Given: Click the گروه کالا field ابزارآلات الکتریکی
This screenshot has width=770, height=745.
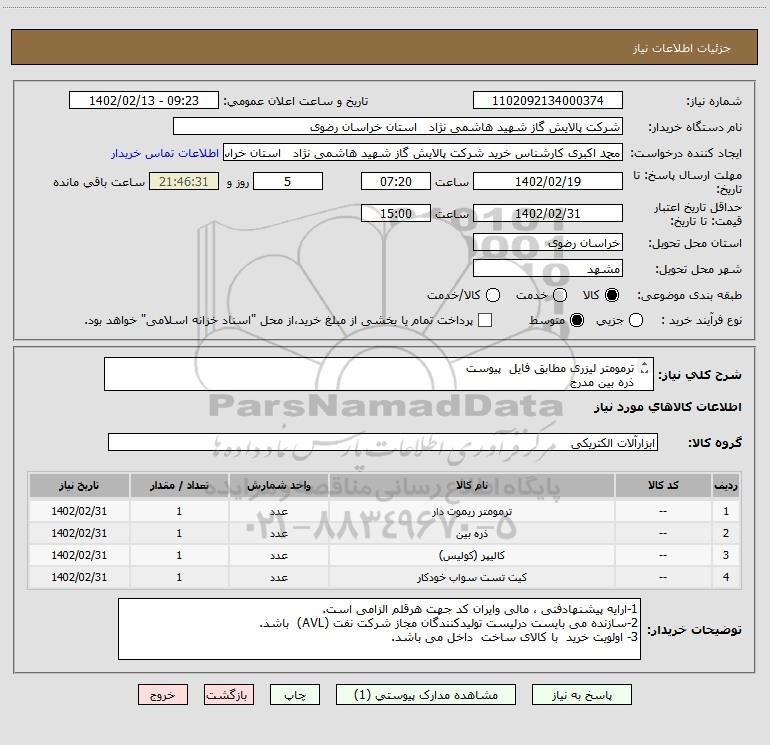Looking at the screenshot, I should [x=383, y=442].
